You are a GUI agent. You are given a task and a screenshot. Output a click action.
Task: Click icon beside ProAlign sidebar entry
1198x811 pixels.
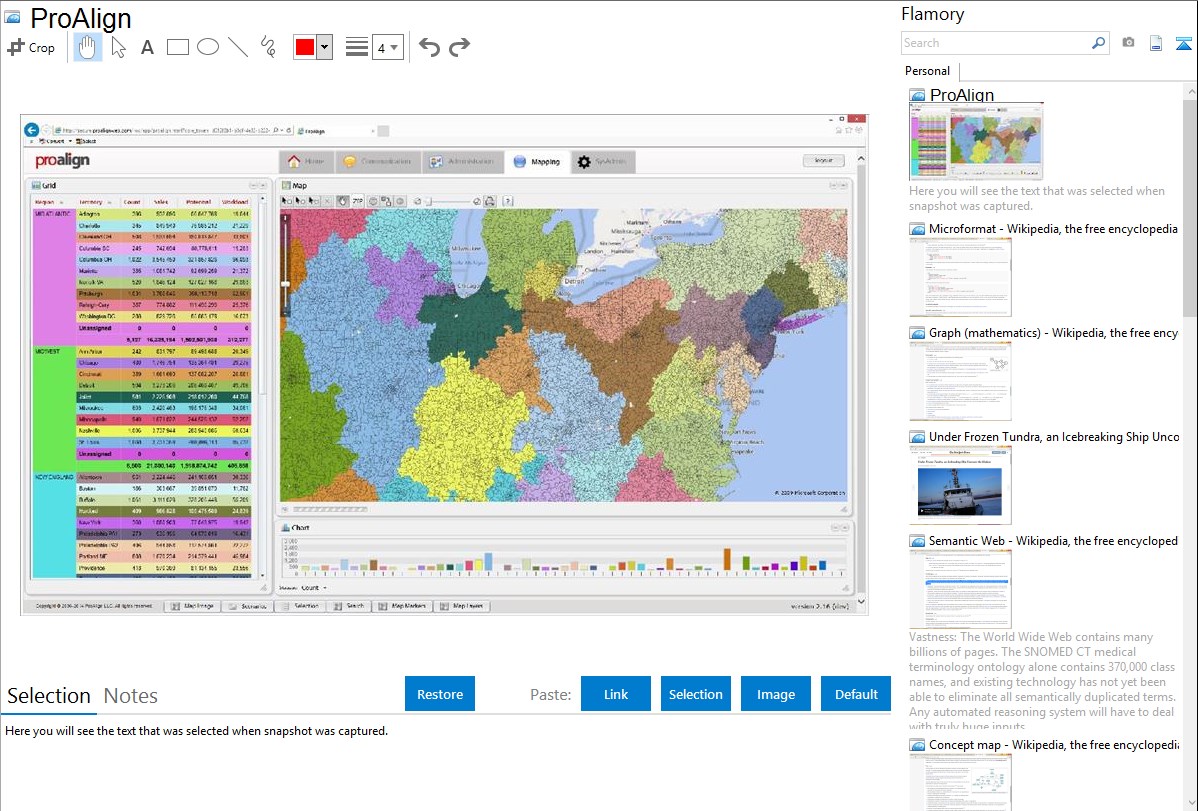tap(917, 96)
